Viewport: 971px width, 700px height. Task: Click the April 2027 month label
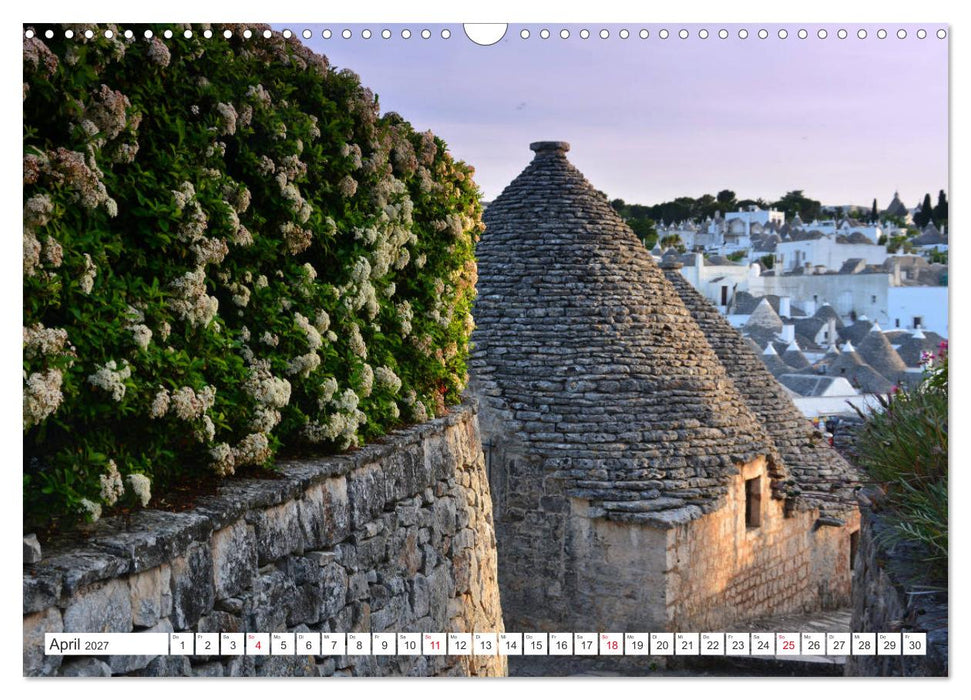[79, 644]
